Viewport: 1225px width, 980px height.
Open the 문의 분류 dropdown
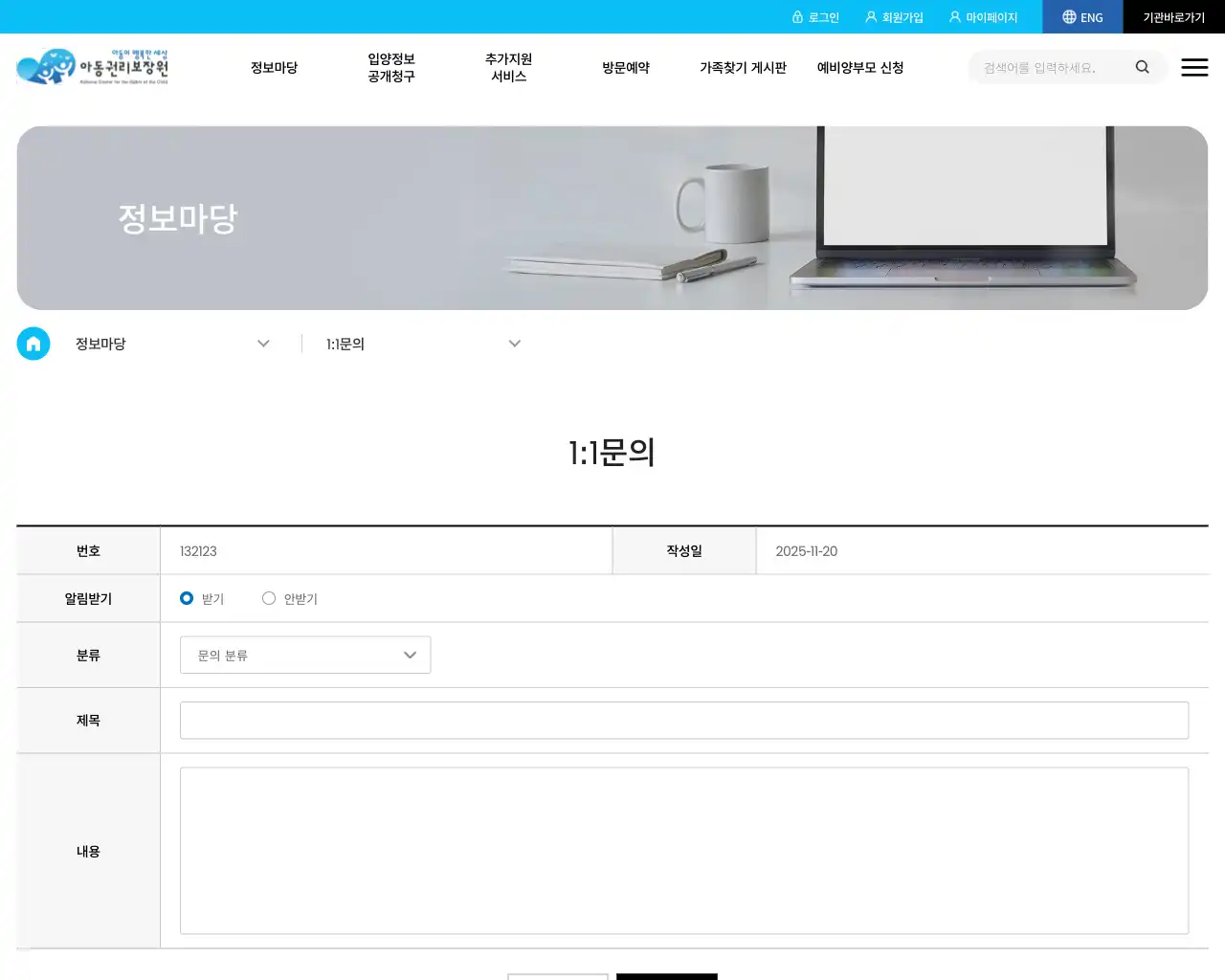pyautogui.click(x=304, y=655)
